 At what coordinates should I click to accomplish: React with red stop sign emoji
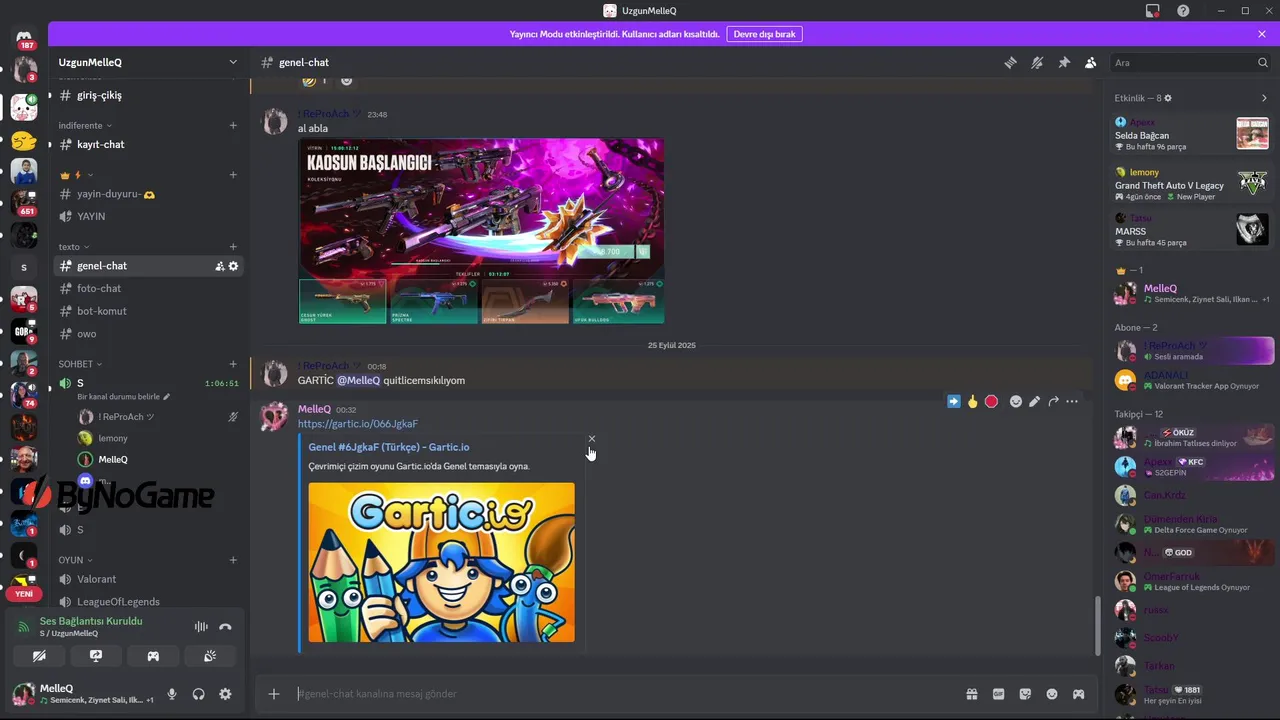pyautogui.click(x=991, y=401)
